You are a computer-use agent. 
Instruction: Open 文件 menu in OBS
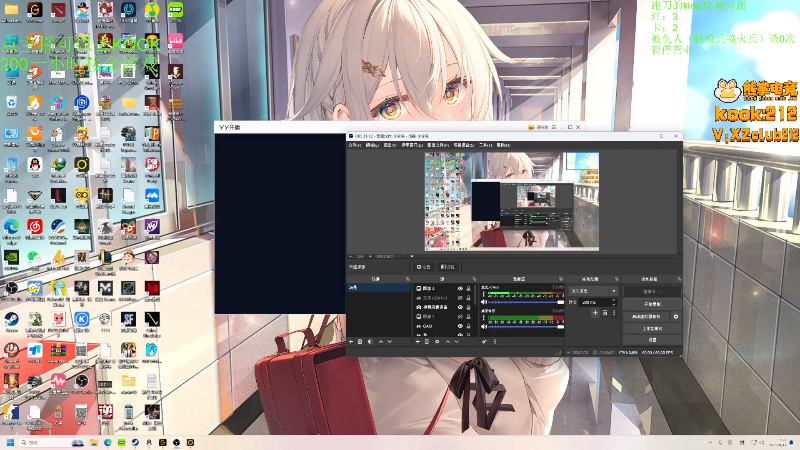354,145
